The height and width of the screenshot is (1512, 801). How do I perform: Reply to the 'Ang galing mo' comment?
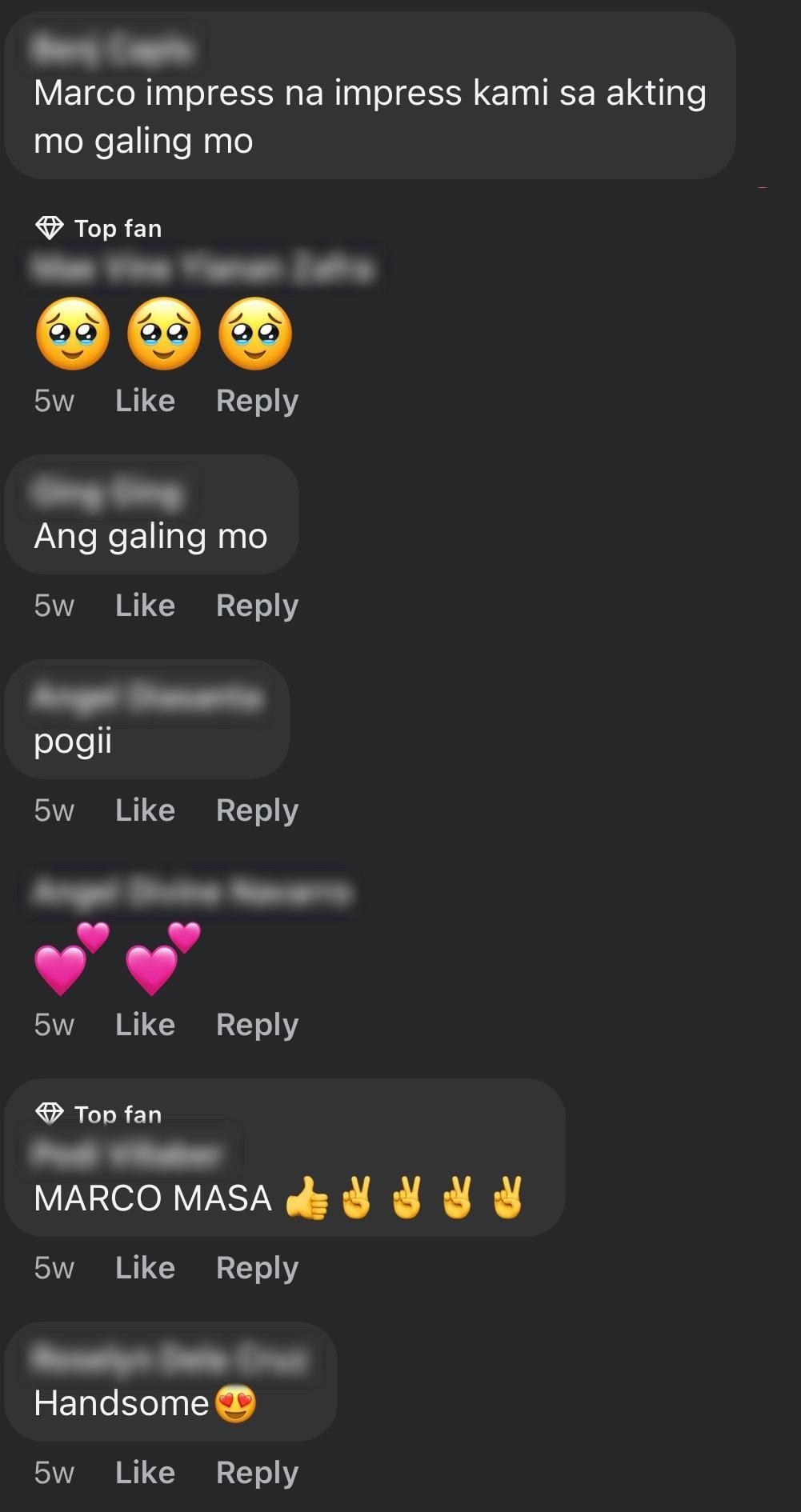pyautogui.click(x=257, y=606)
